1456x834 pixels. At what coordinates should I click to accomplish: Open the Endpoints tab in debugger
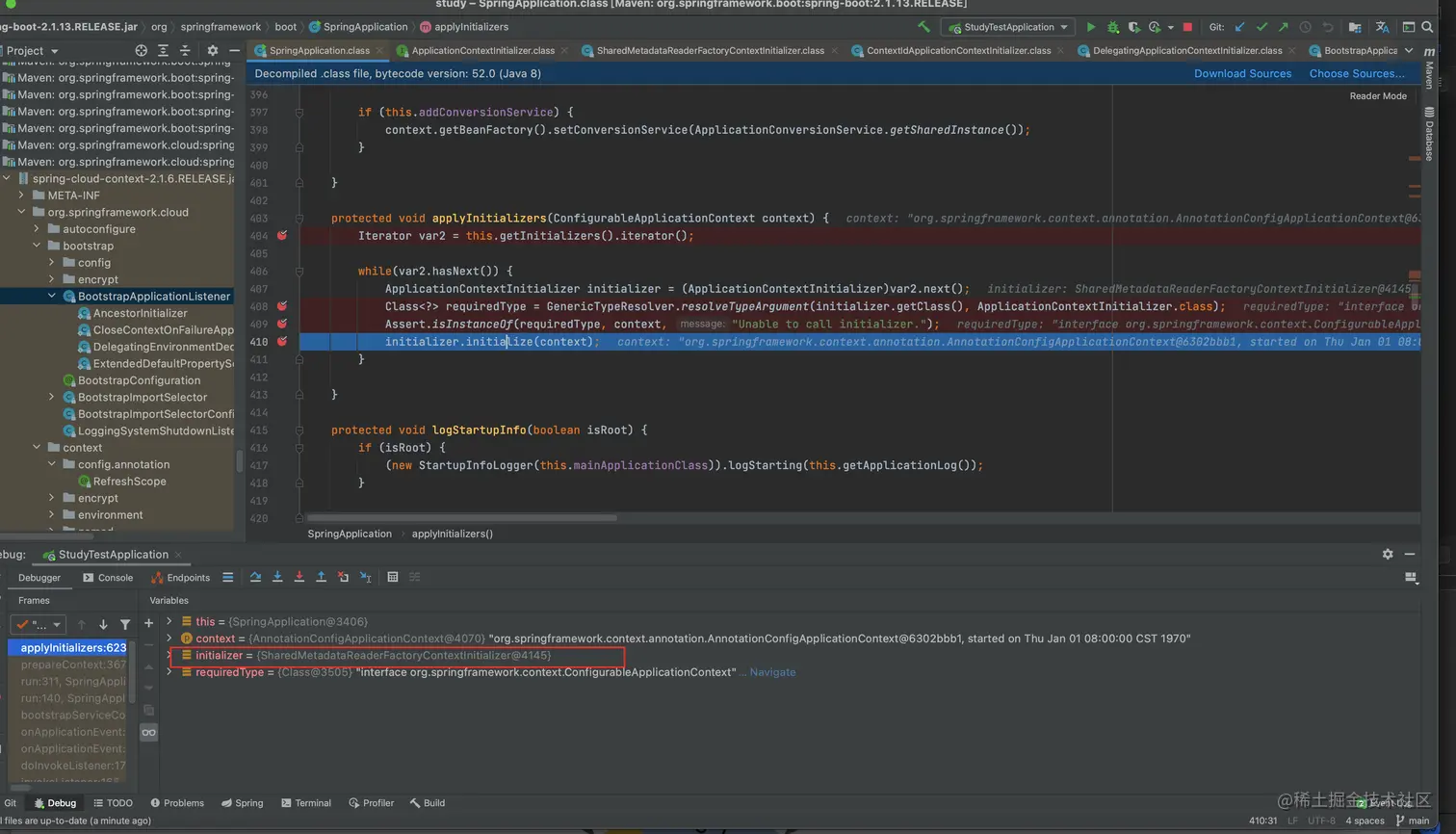pyautogui.click(x=181, y=578)
